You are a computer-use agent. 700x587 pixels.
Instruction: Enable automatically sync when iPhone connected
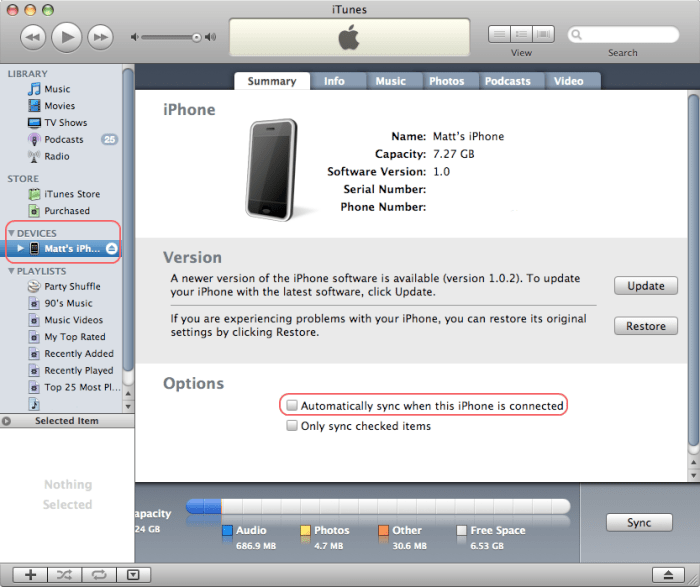292,405
